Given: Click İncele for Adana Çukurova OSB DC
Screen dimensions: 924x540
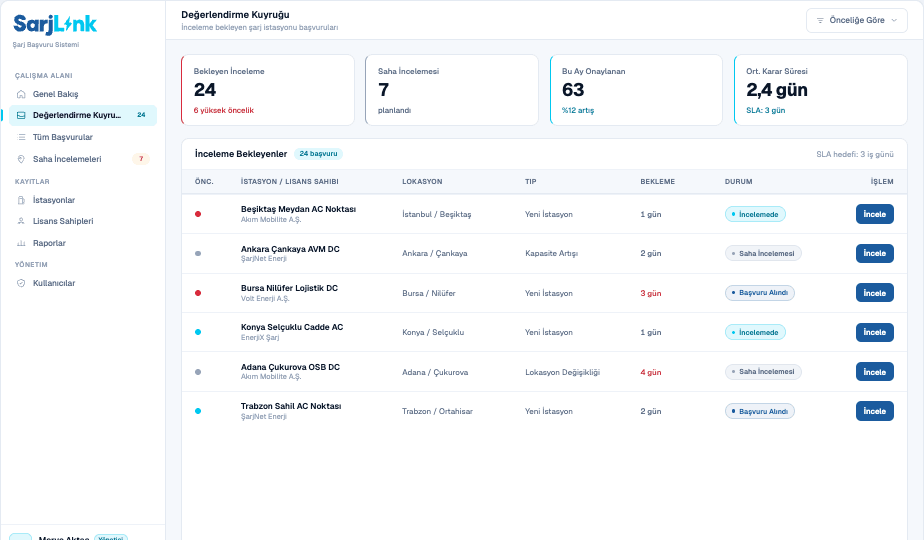Looking at the screenshot, I should pos(874,372).
